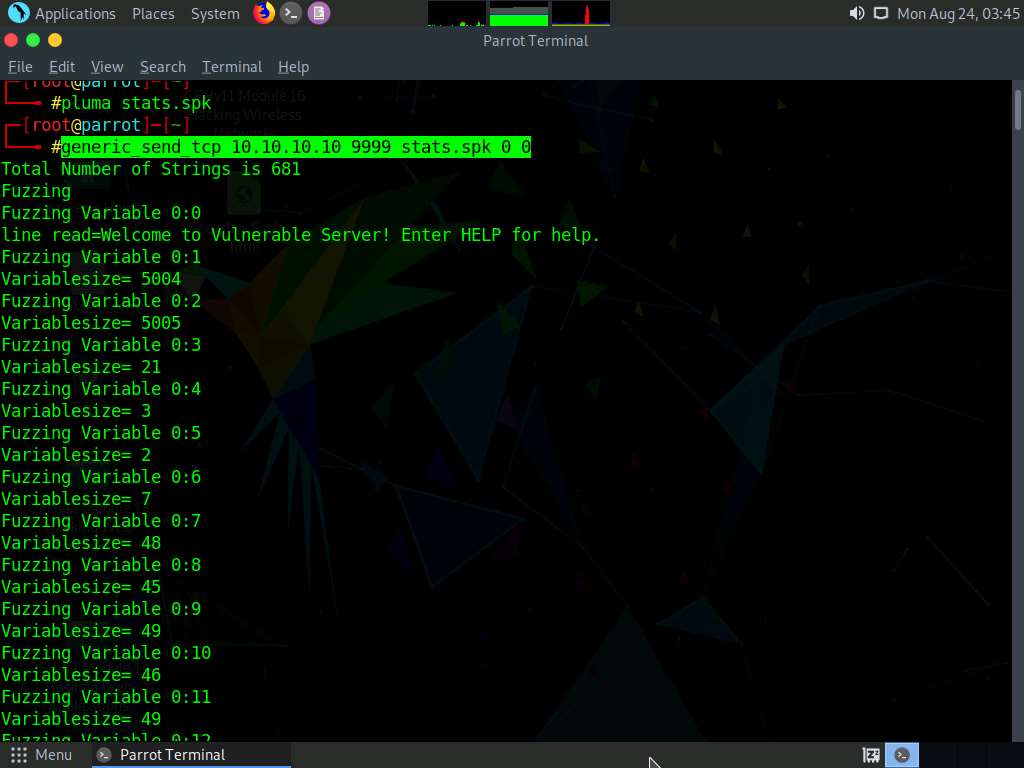The width and height of the screenshot is (1024, 768).
Task: Click the 'Variablesize= 7' line
Action: tap(76, 499)
